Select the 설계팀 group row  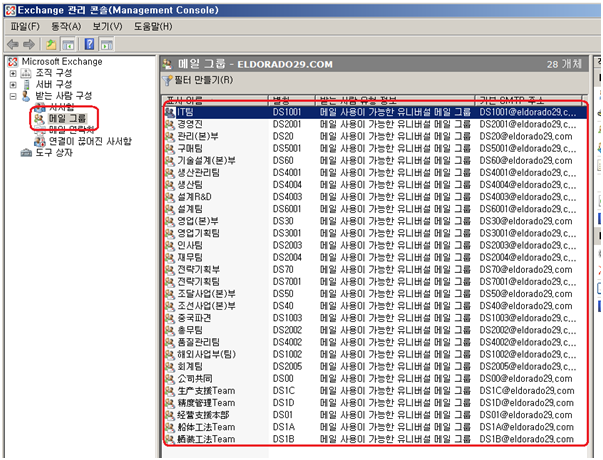(x=375, y=209)
